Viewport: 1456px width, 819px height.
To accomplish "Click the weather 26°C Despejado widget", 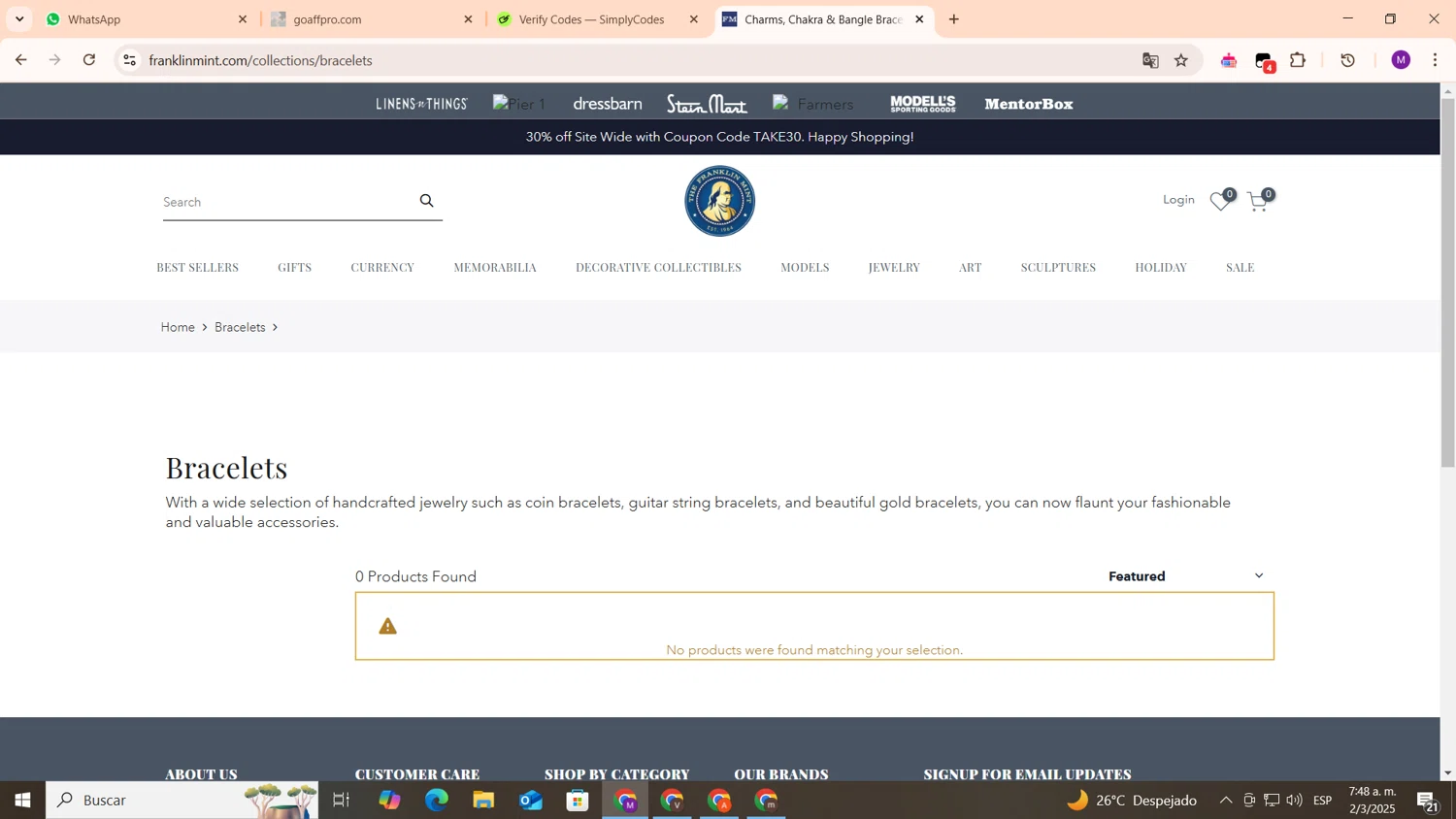I will coord(1132,801).
